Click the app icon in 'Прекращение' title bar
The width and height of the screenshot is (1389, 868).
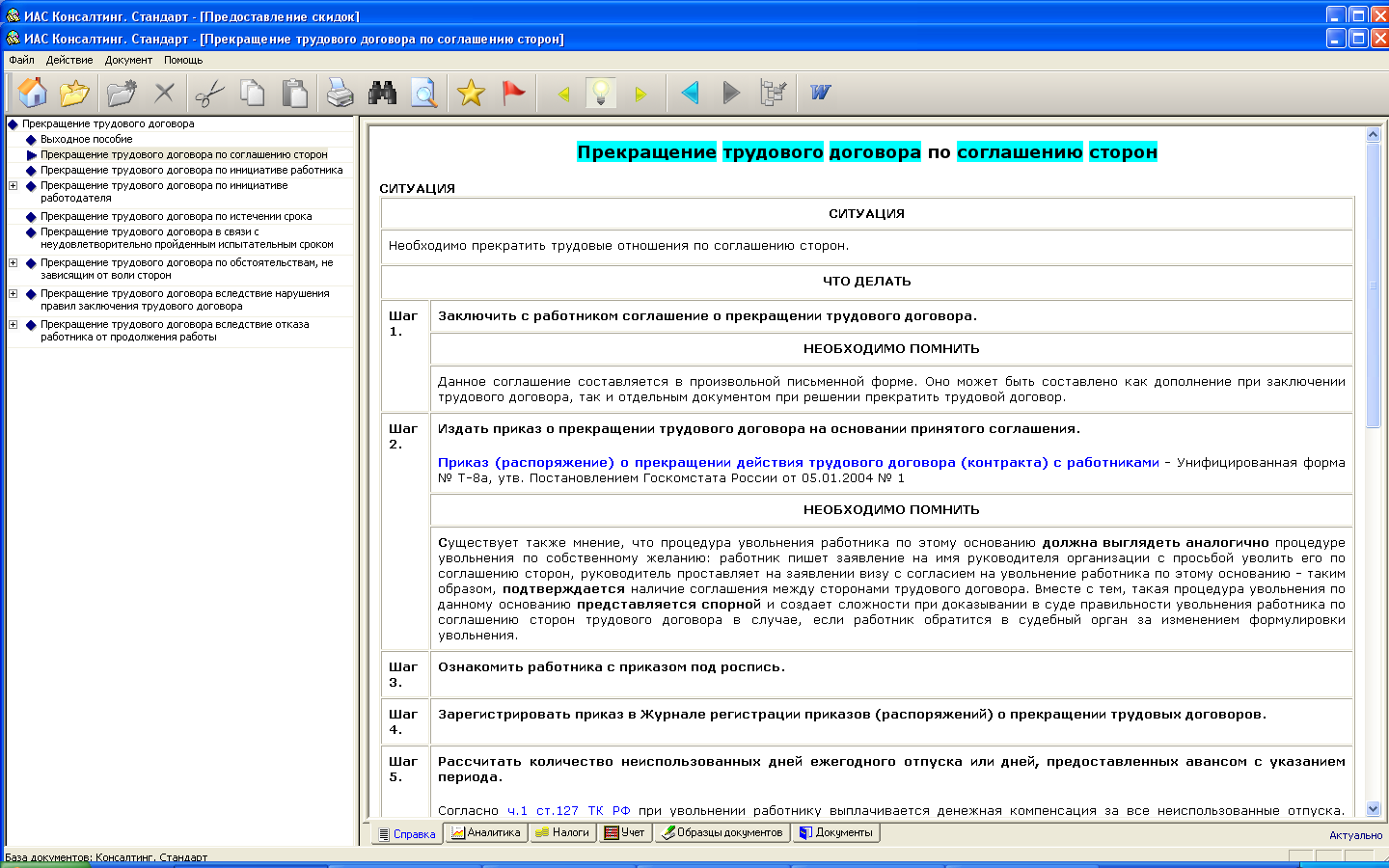(13, 39)
